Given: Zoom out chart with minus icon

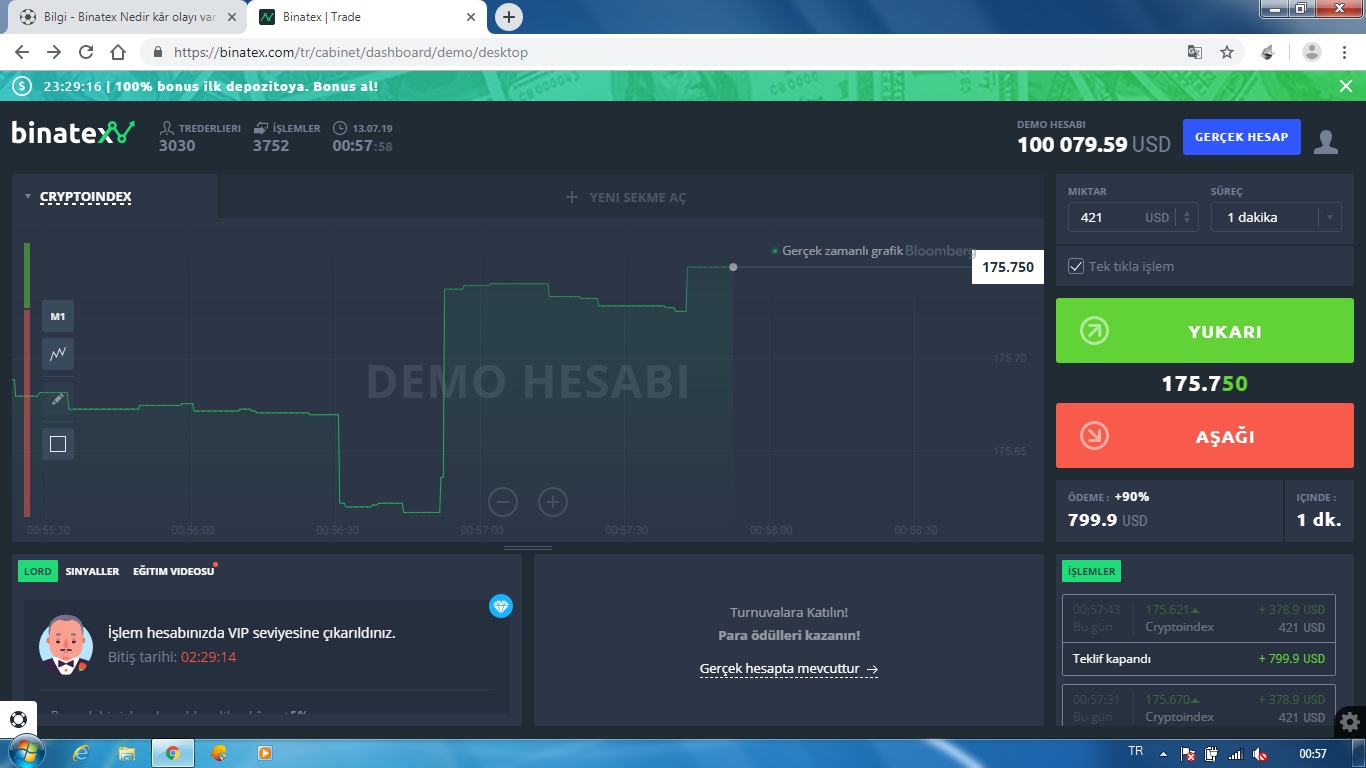Looking at the screenshot, I should tap(503, 502).
